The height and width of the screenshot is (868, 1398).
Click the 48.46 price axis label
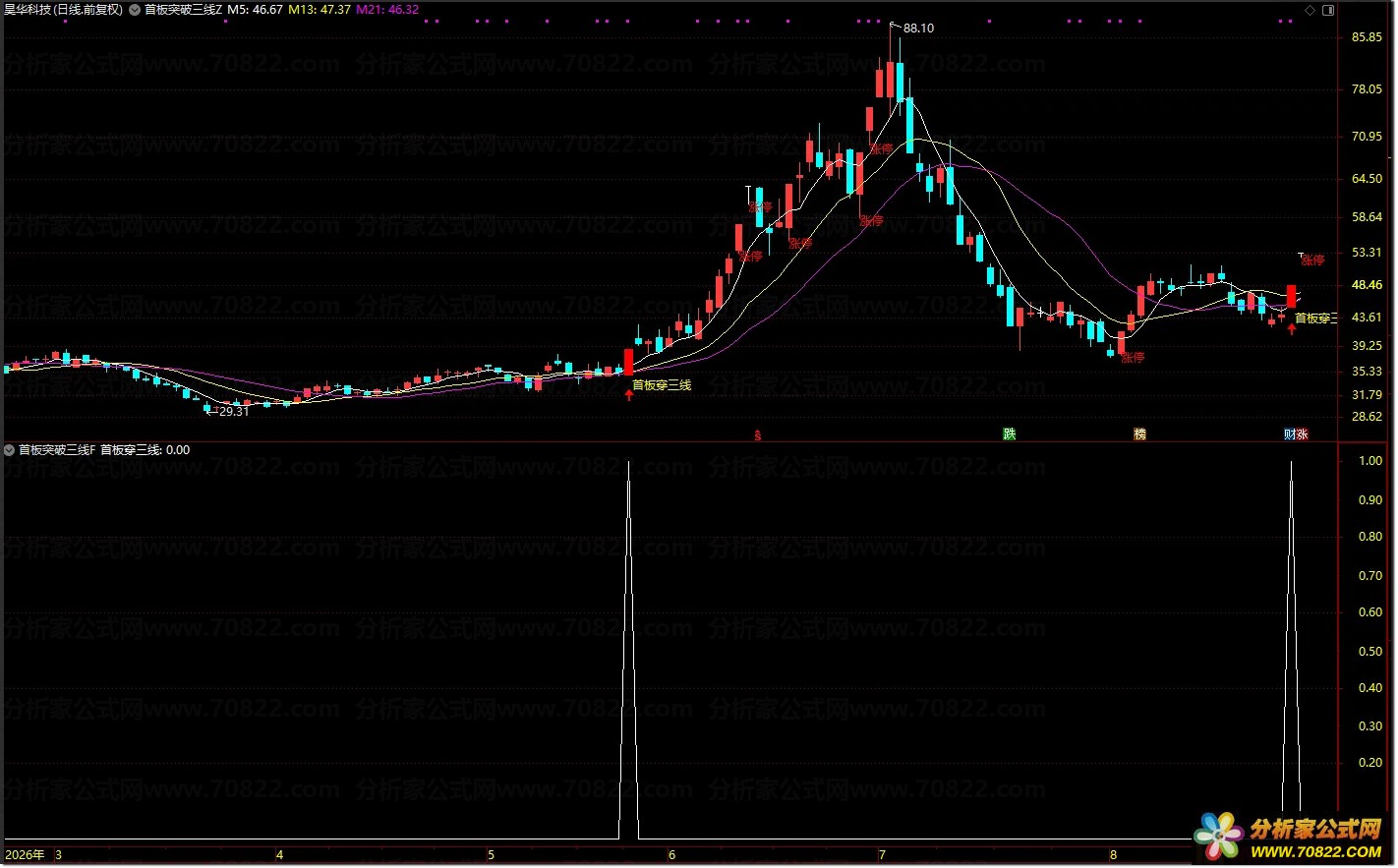point(1367,285)
